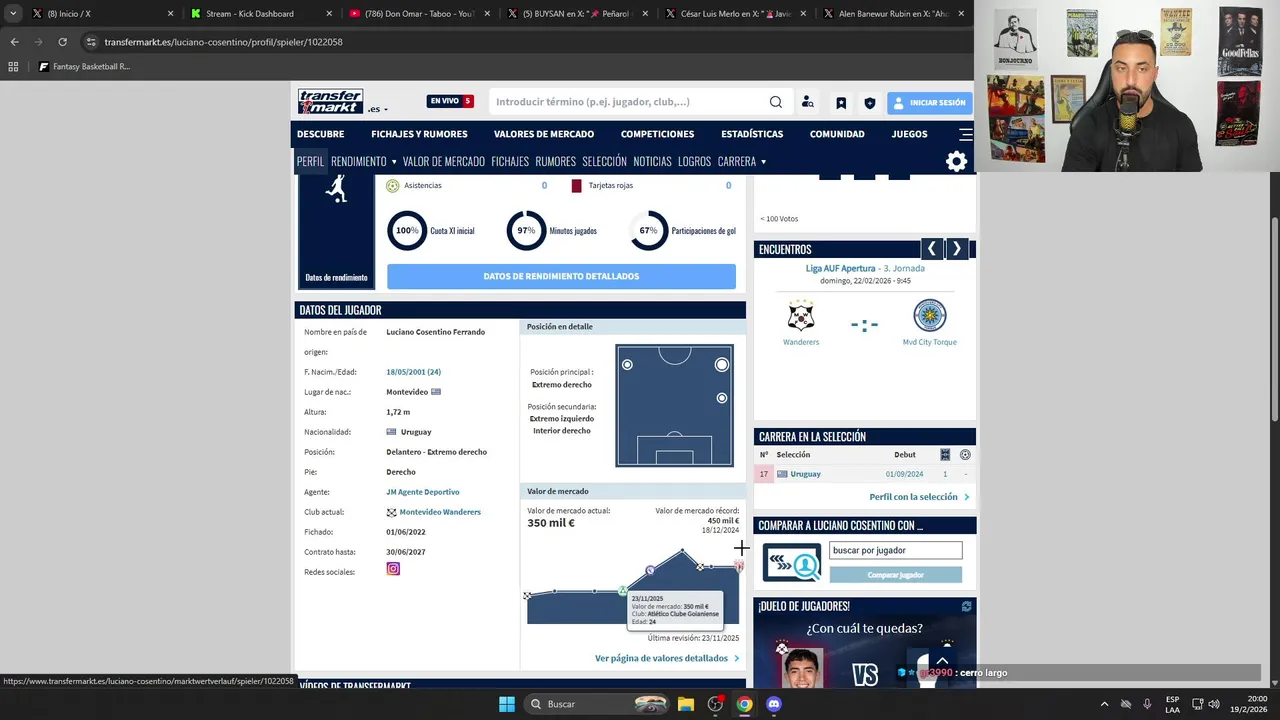Open the Liga AUF Apertura link
Screen dimensions: 1280x720
coord(840,268)
